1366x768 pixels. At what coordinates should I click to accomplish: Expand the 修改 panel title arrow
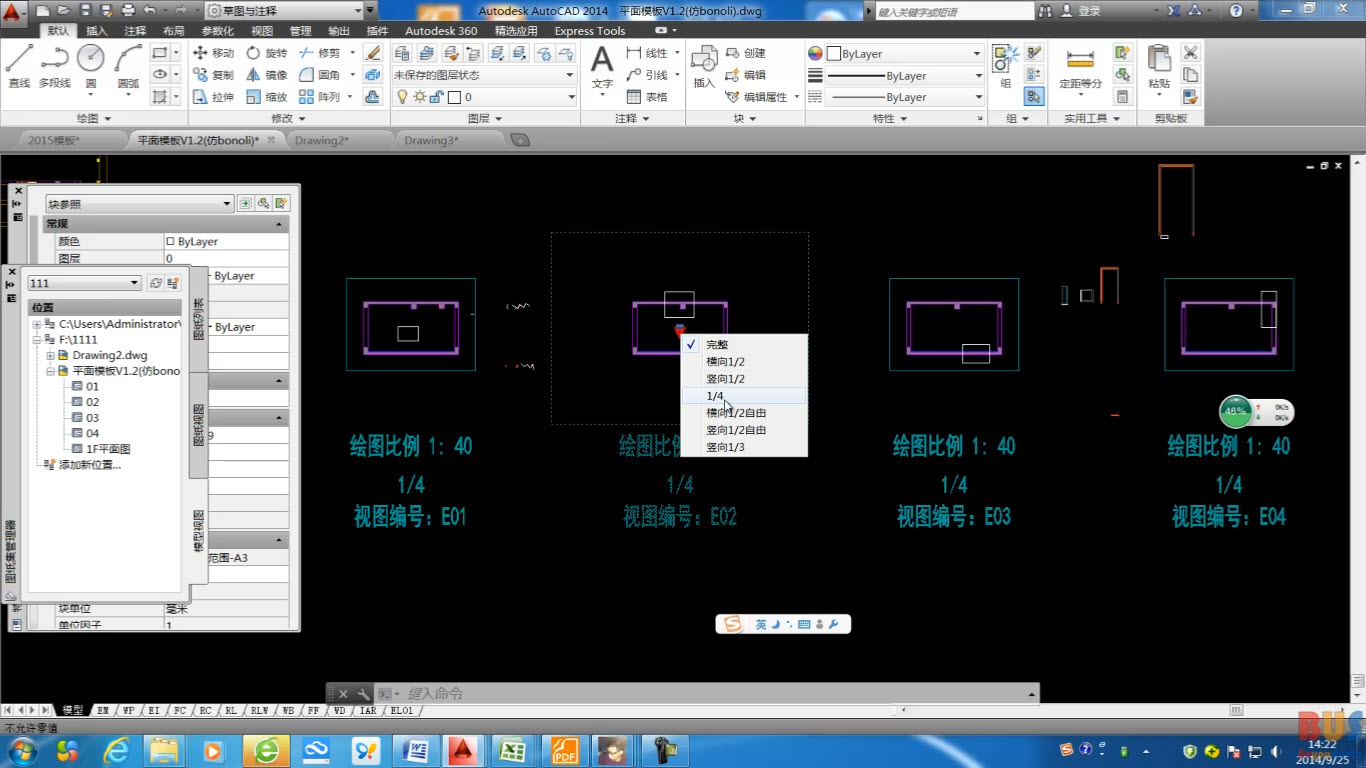click(x=302, y=118)
